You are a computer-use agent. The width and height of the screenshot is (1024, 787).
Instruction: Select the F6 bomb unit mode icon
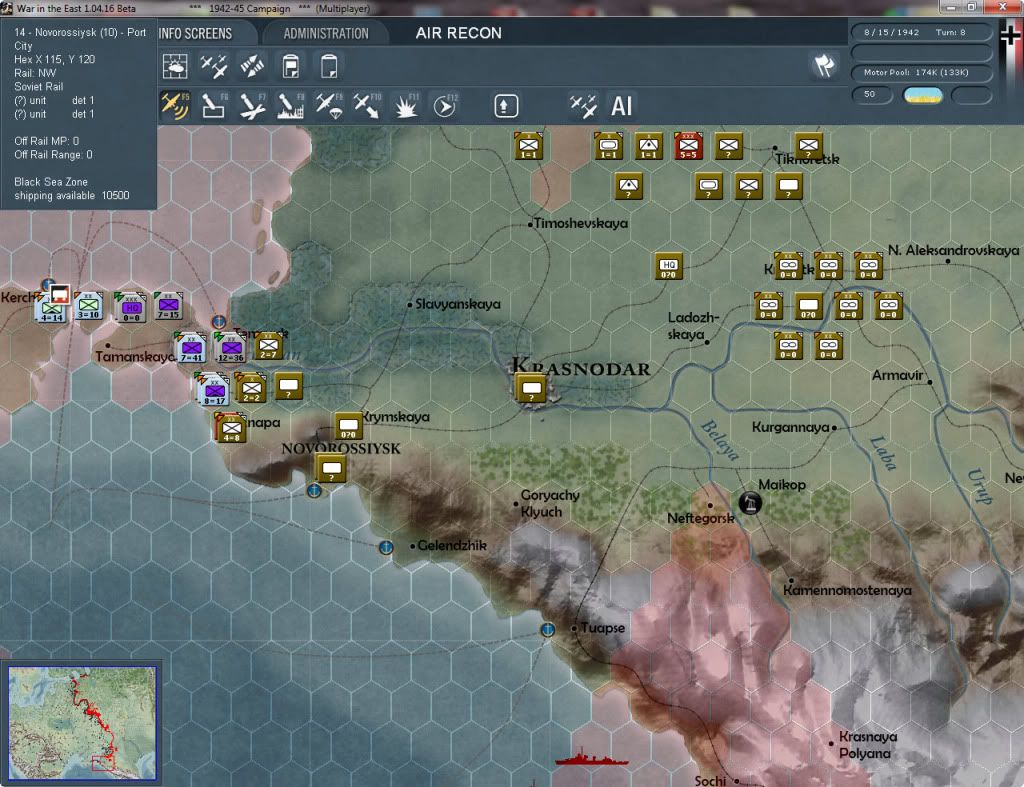(x=214, y=106)
